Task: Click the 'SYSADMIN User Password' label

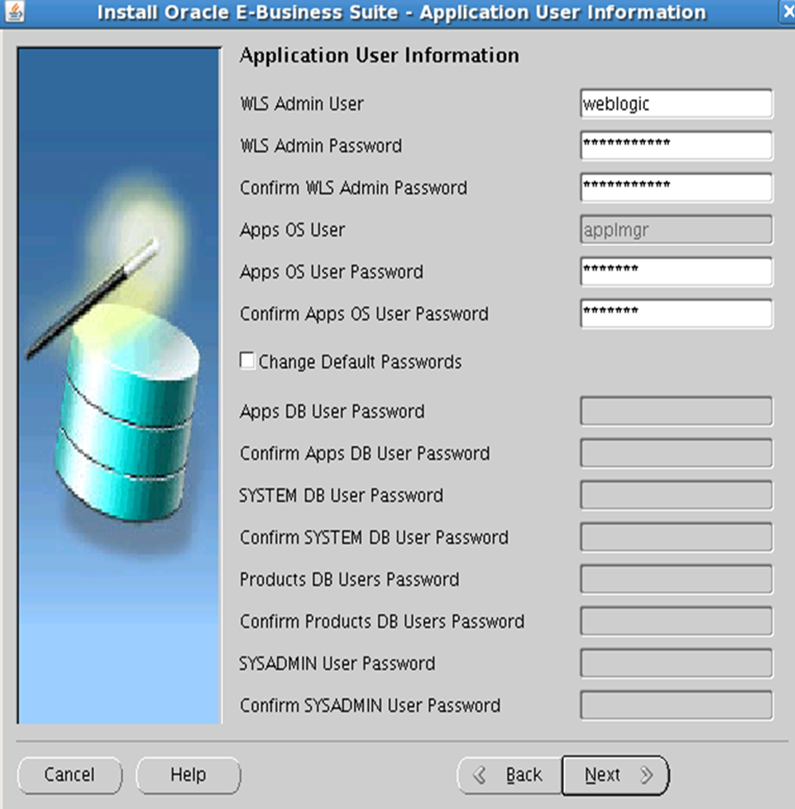Action: click(x=337, y=663)
